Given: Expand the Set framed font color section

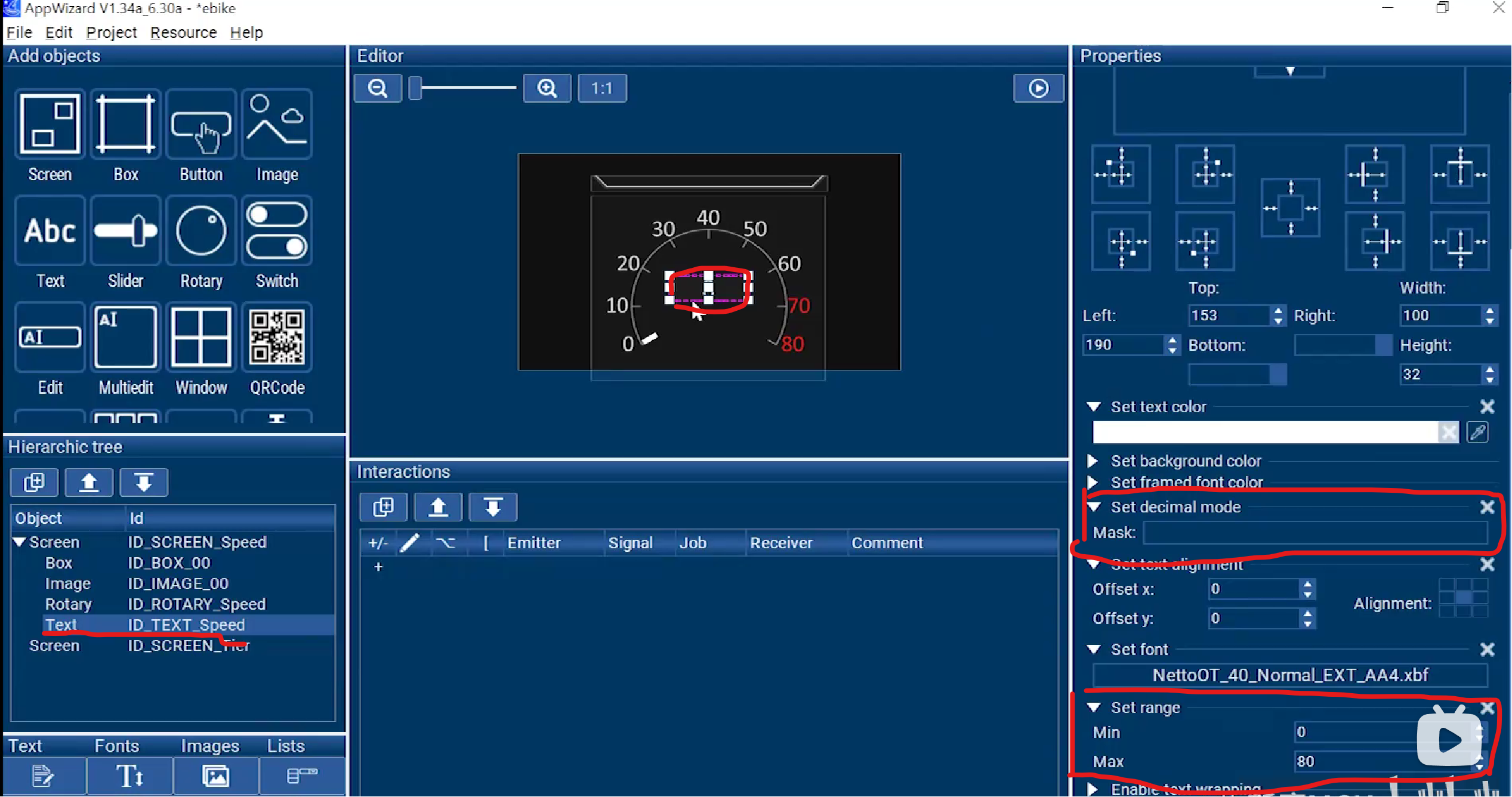Looking at the screenshot, I should click(x=1093, y=482).
